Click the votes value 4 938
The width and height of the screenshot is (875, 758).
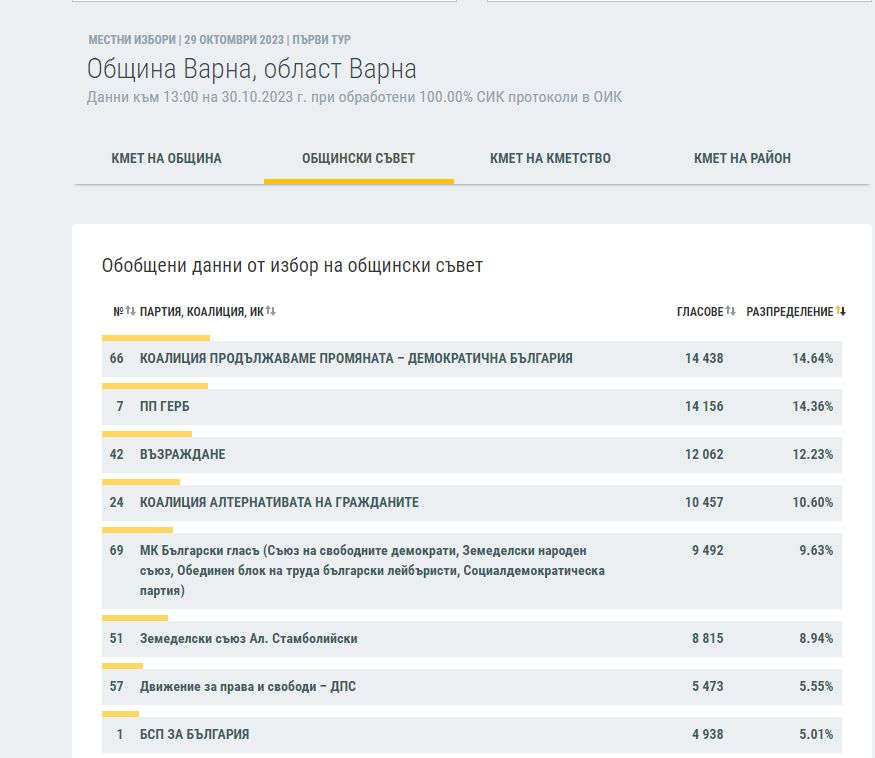point(708,735)
